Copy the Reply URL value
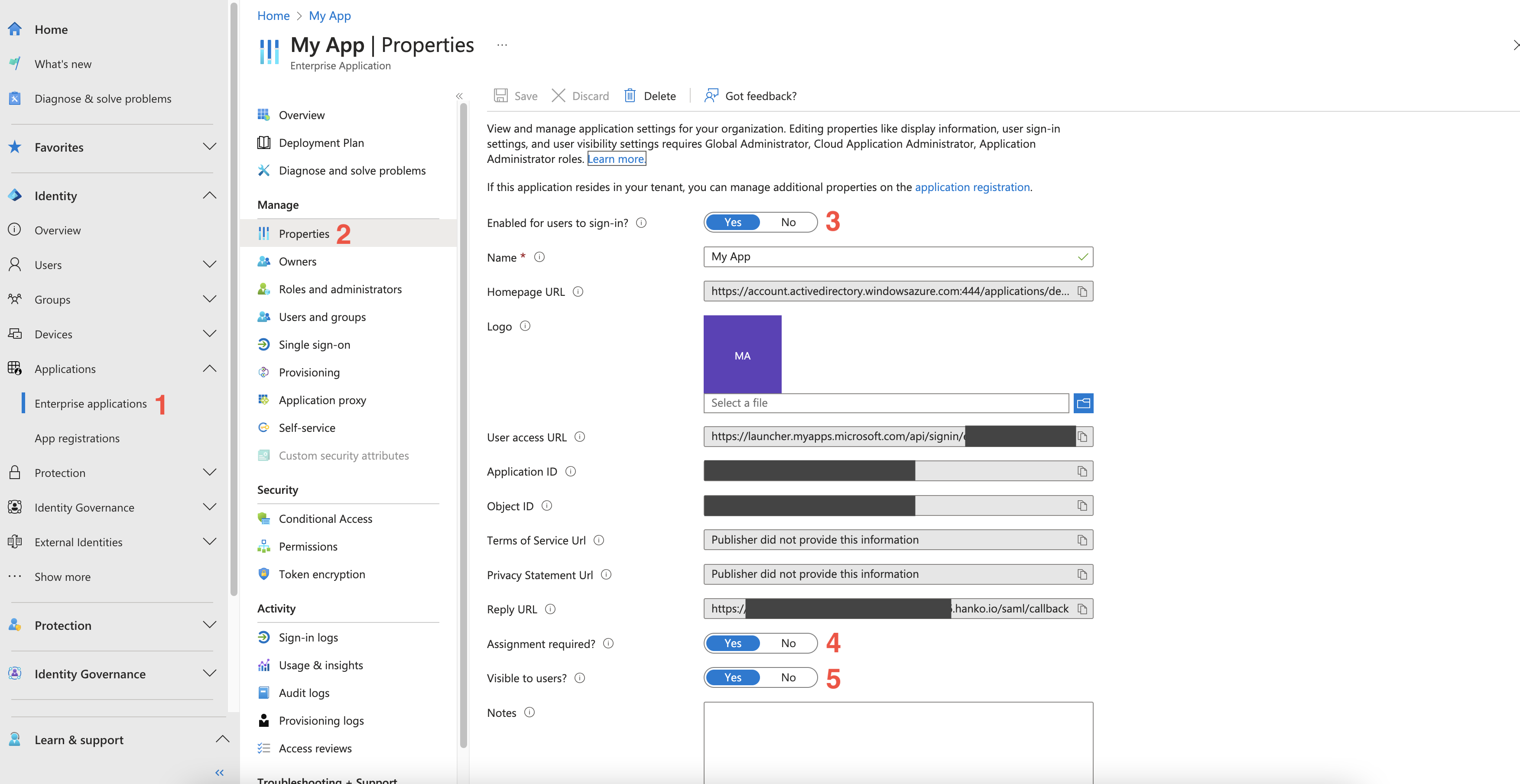The image size is (1520, 784). click(1082, 609)
